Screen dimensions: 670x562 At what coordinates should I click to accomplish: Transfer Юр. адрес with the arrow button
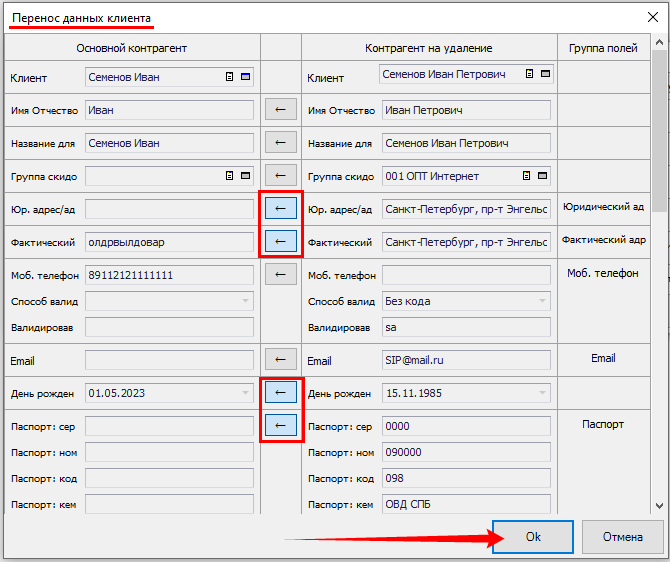click(280, 208)
